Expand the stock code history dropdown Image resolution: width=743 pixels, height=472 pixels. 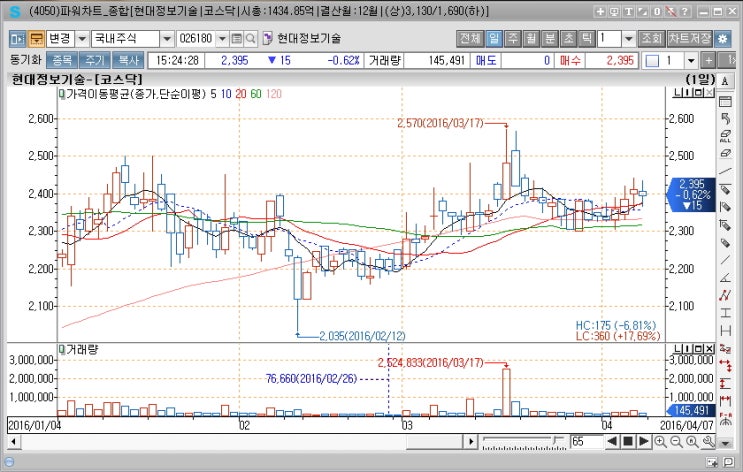click(x=222, y=38)
